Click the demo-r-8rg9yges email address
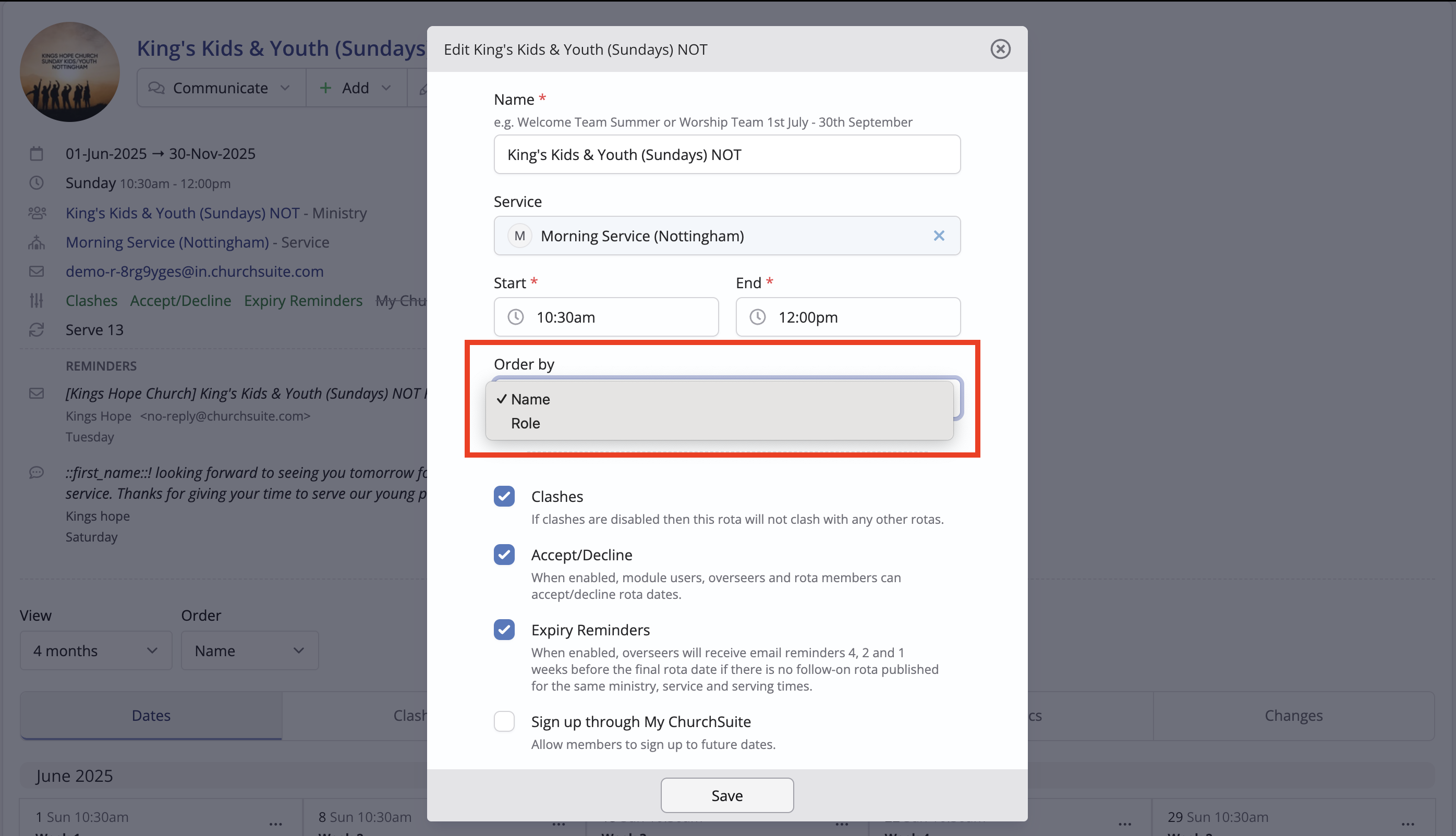 (x=195, y=271)
